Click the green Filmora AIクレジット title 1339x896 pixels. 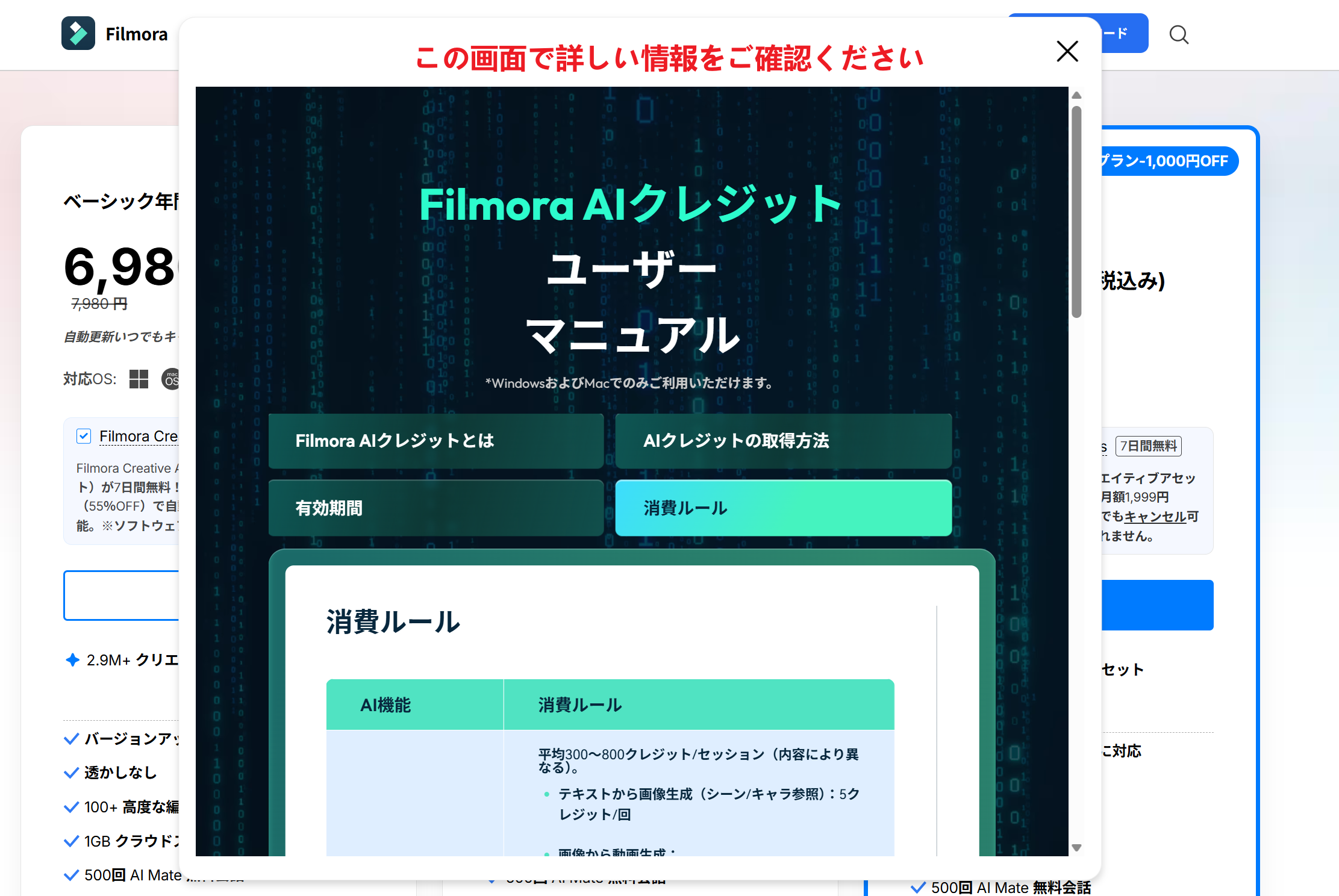coord(631,204)
